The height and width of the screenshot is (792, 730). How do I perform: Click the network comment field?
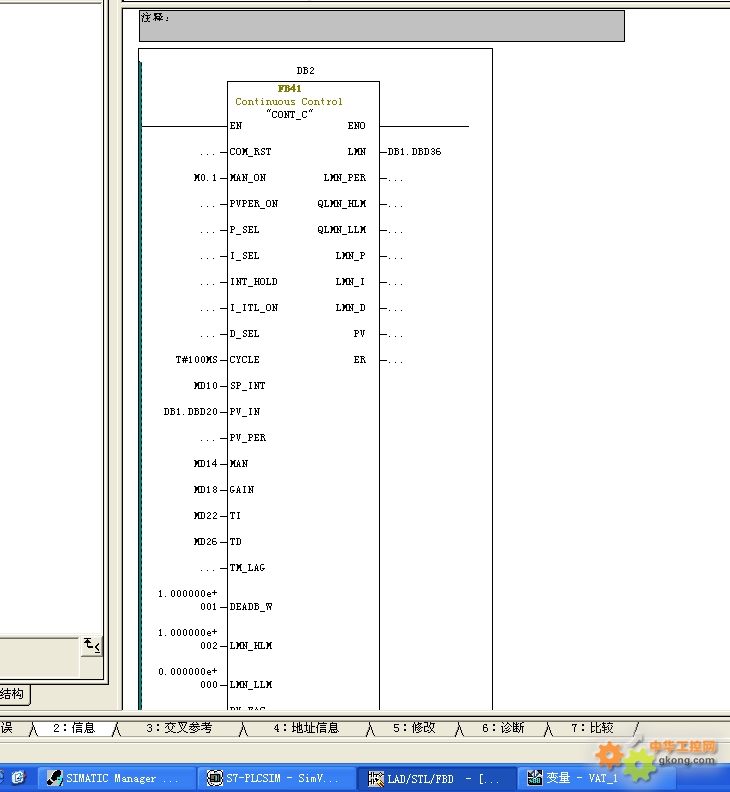pos(381,26)
